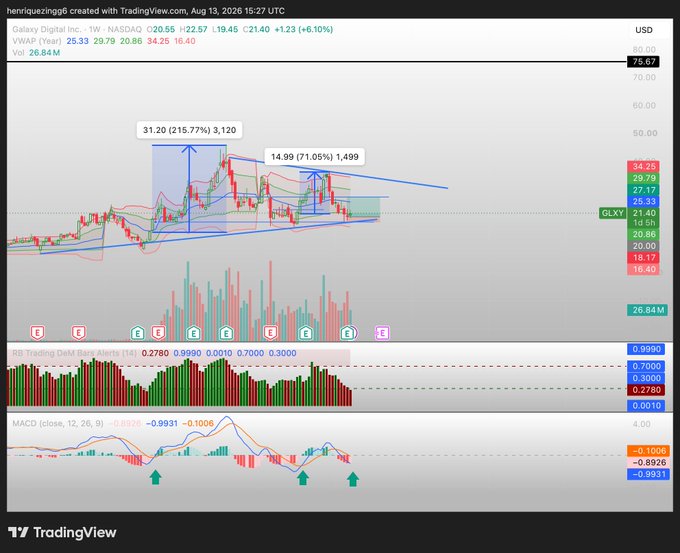Image resolution: width=680 pixels, height=553 pixels.
Task: Click the H22.57 high value in legend
Action: click(x=193, y=29)
